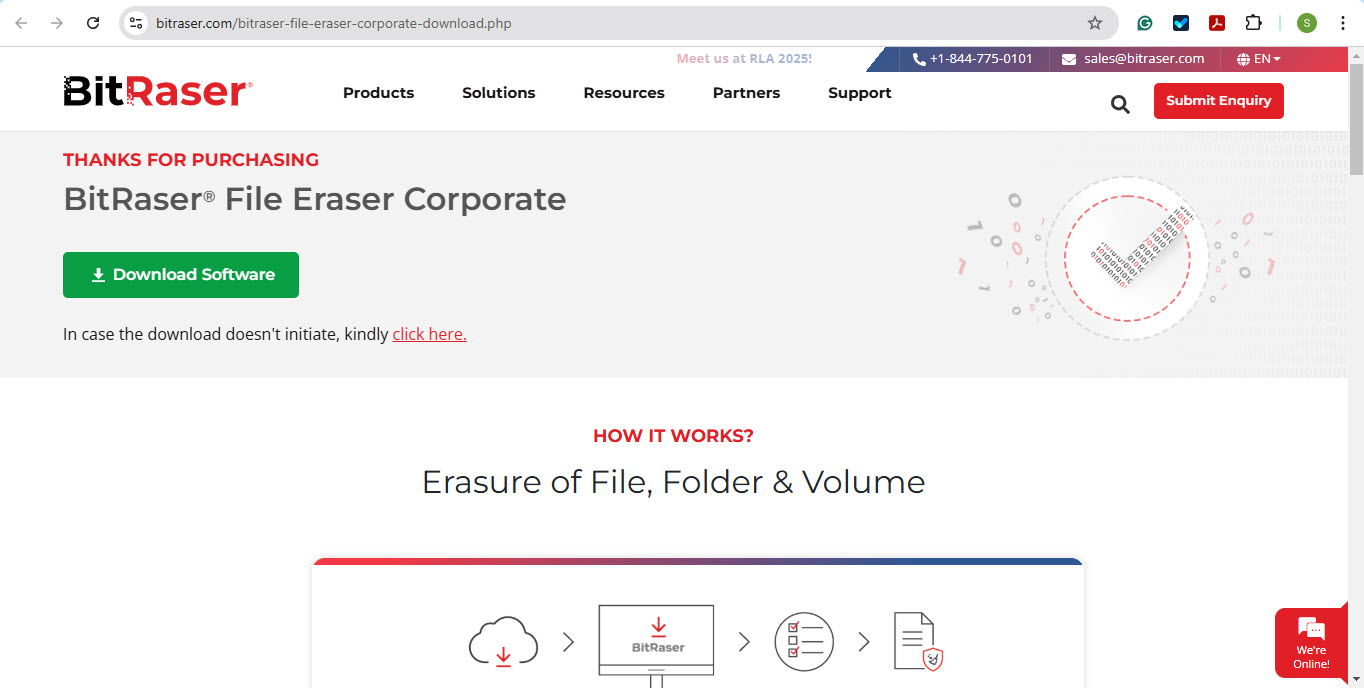Open the Products menu
This screenshot has height=688, width=1364.
click(x=378, y=93)
